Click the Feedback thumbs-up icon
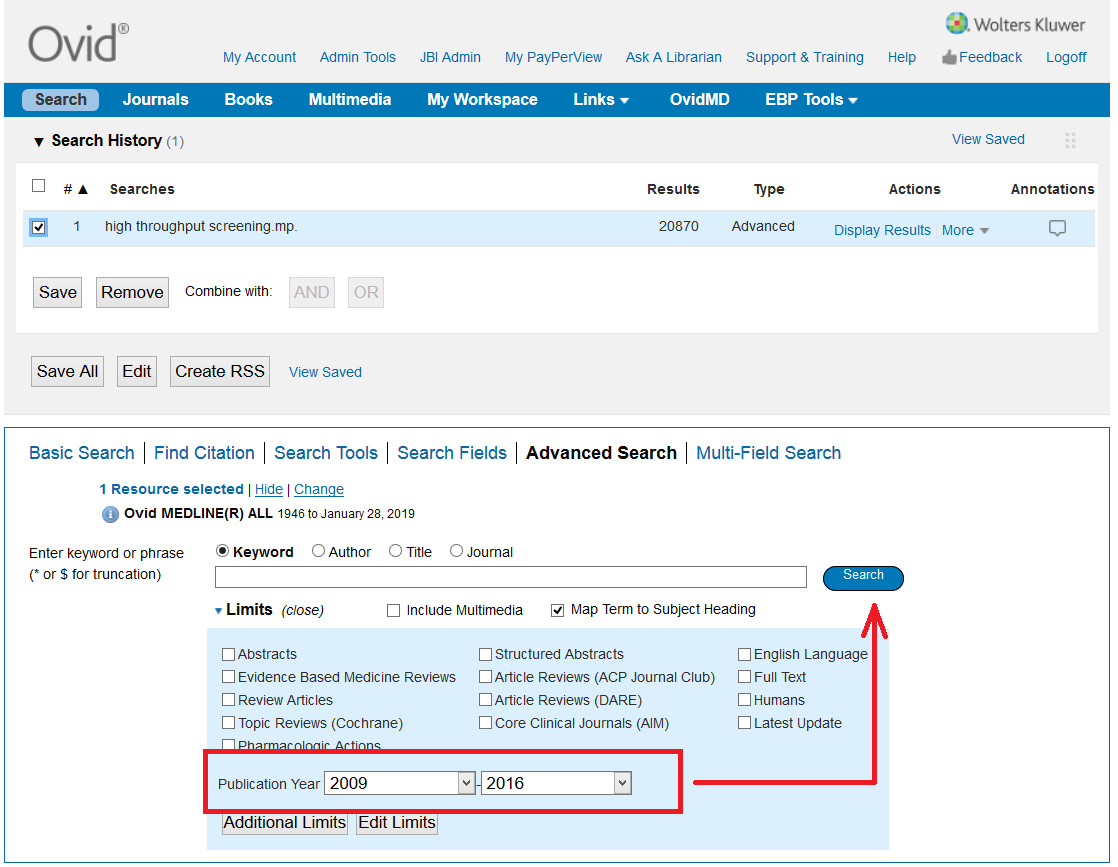The width and height of the screenshot is (1118, 867). [949, 58]
